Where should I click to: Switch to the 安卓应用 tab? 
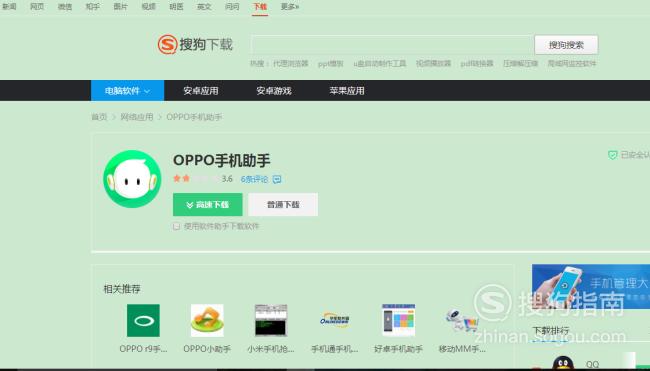tap(201, 90)
